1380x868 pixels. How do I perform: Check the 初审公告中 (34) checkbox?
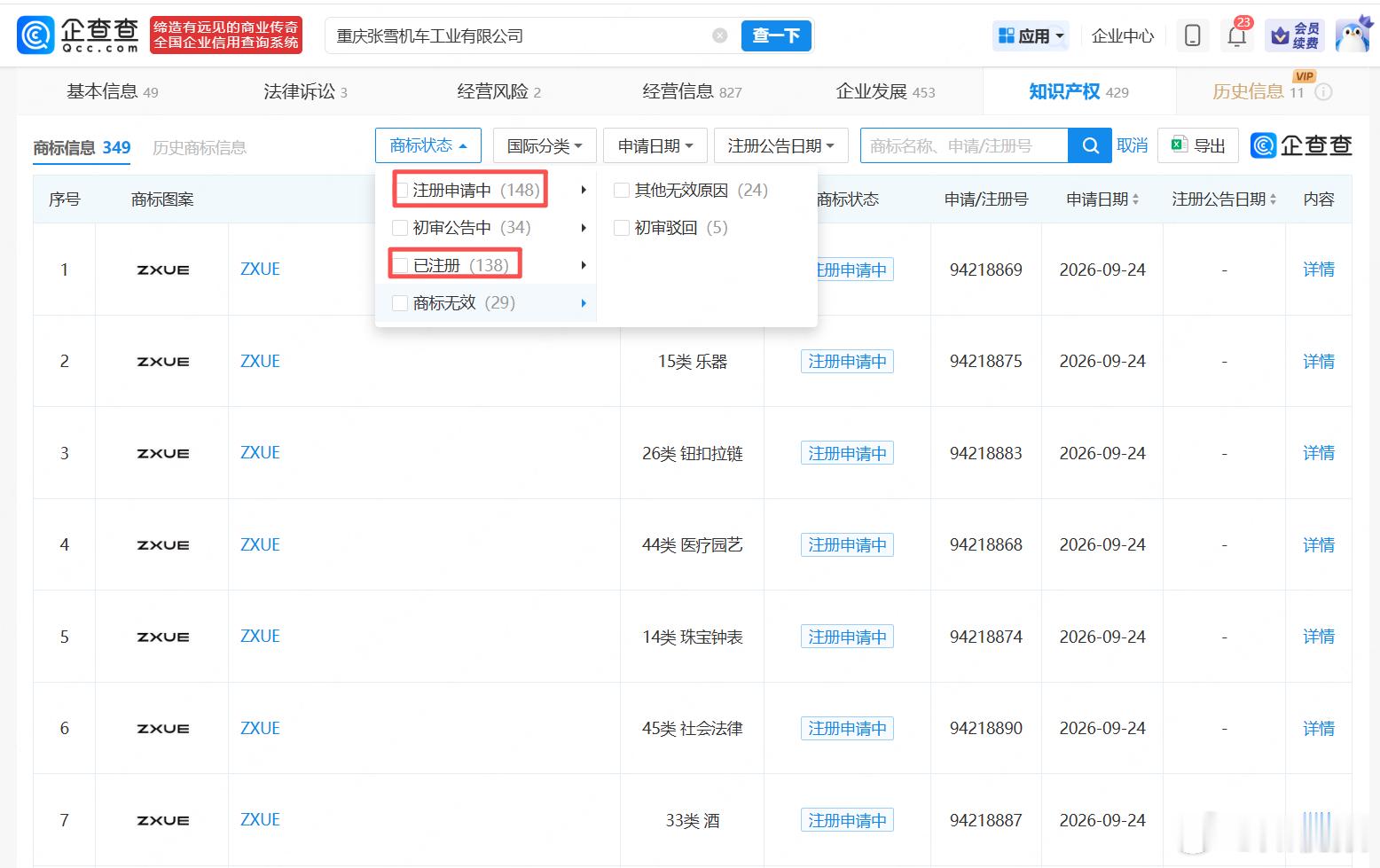click(400, 228)
